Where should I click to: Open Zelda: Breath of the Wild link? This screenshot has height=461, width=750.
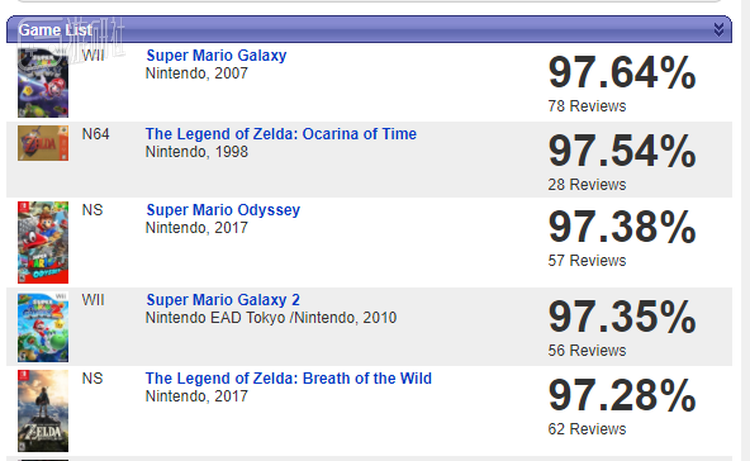(x=288, y=378)
